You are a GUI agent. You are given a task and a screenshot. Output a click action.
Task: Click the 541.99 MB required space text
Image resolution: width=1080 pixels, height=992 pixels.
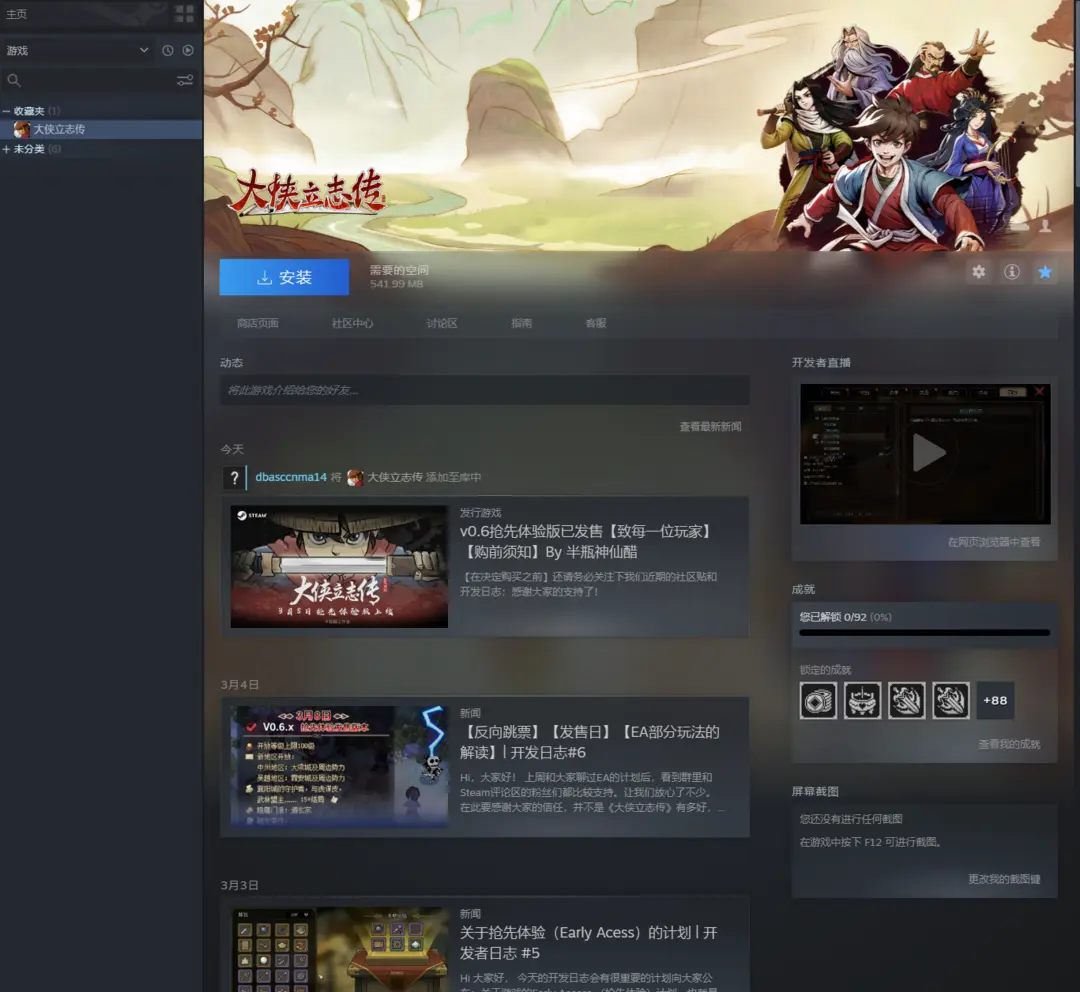tap(396, 284)
